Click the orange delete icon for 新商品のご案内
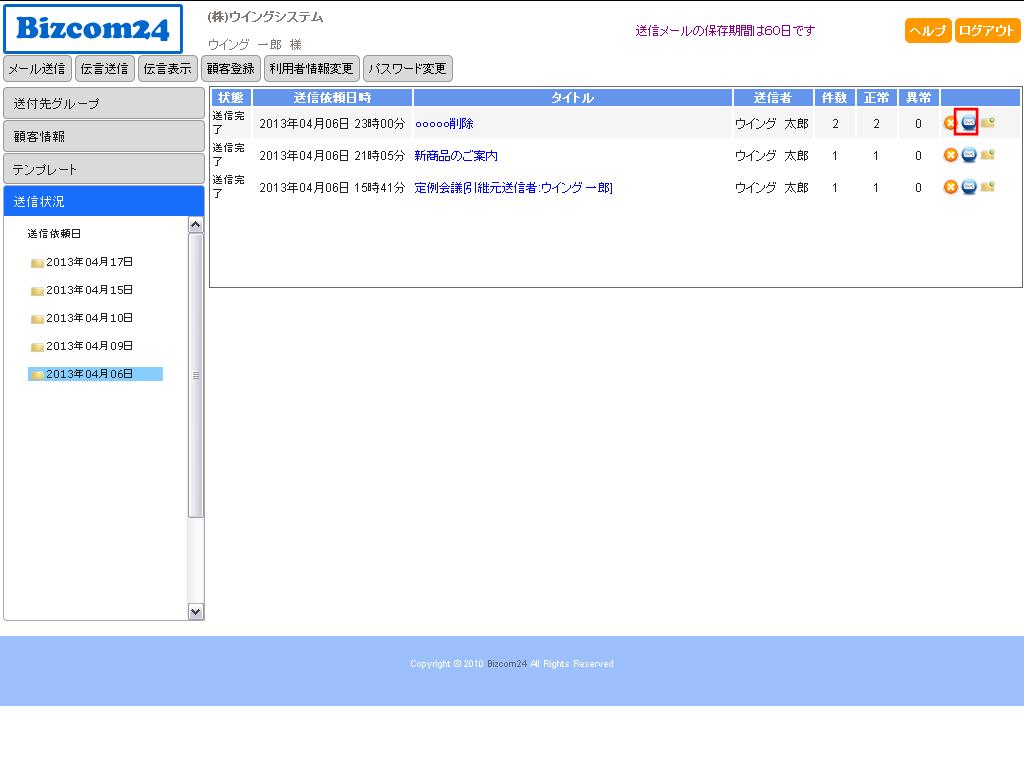The image size is (1024, 768). [x=950, y=155]
